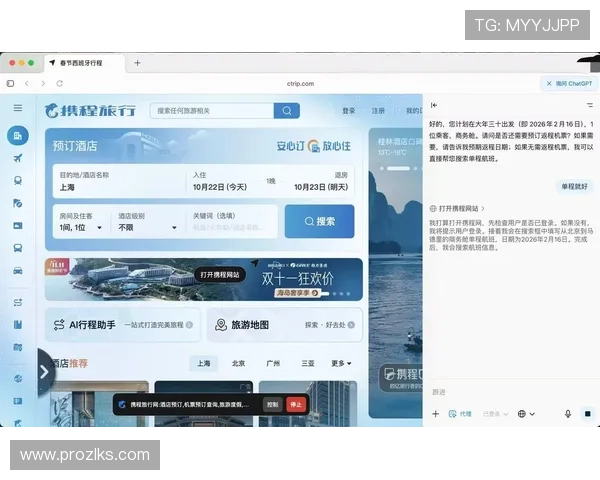Toggle the 代理 agent mode
This screenshot has height=480, width=600.
460,414
